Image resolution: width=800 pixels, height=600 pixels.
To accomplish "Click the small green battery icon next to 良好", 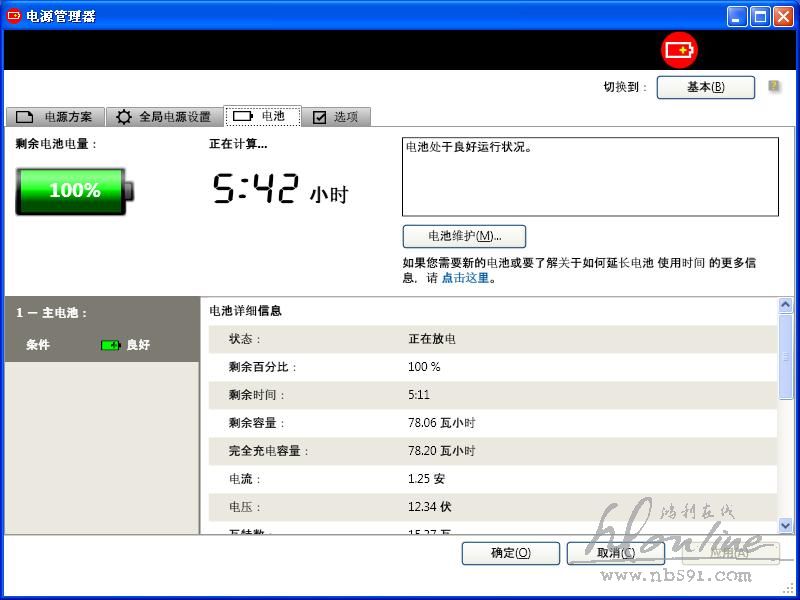I will pyautogui.click(x=111, y=345).
